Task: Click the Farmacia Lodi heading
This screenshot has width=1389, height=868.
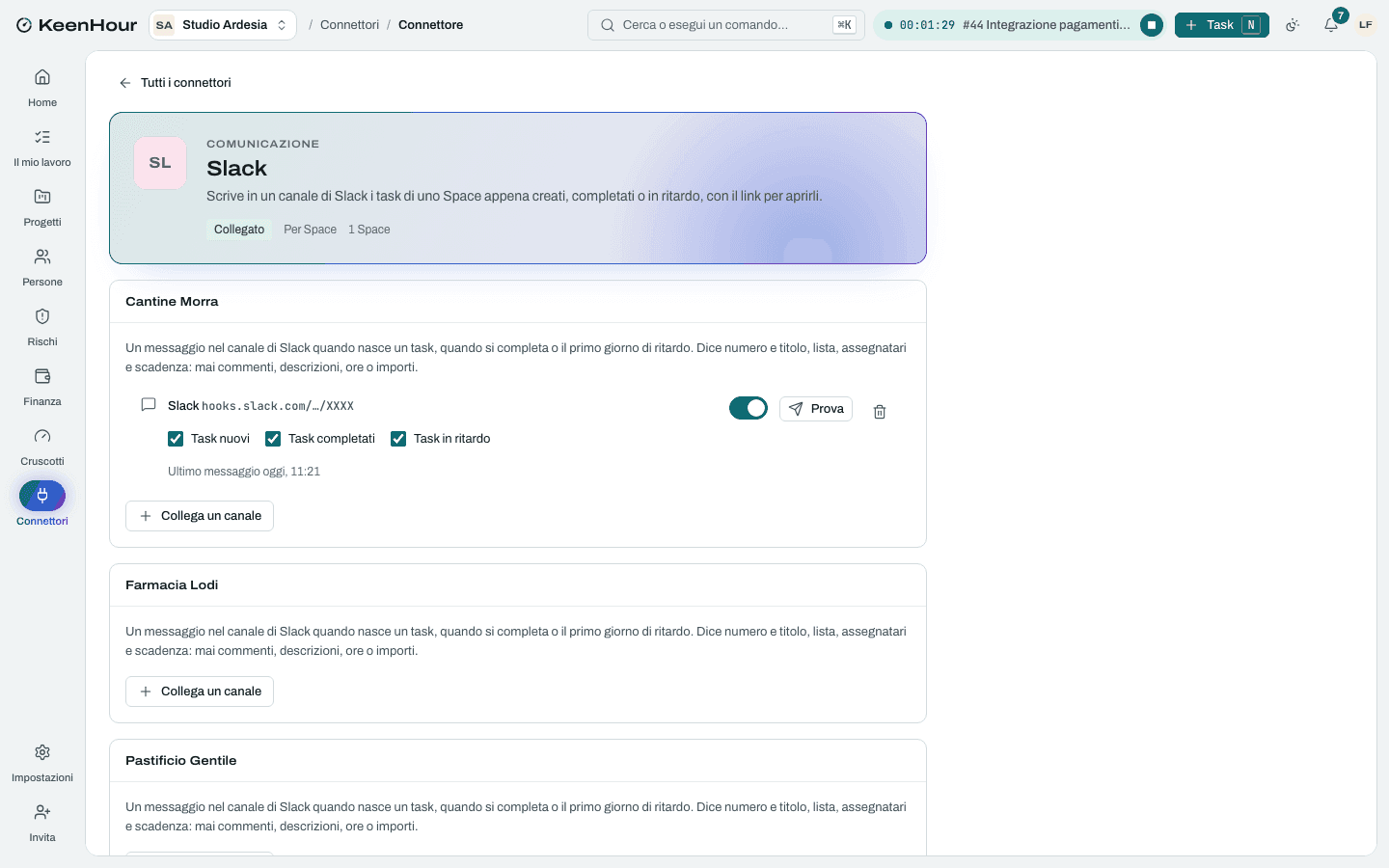Action: click(172, 585)
